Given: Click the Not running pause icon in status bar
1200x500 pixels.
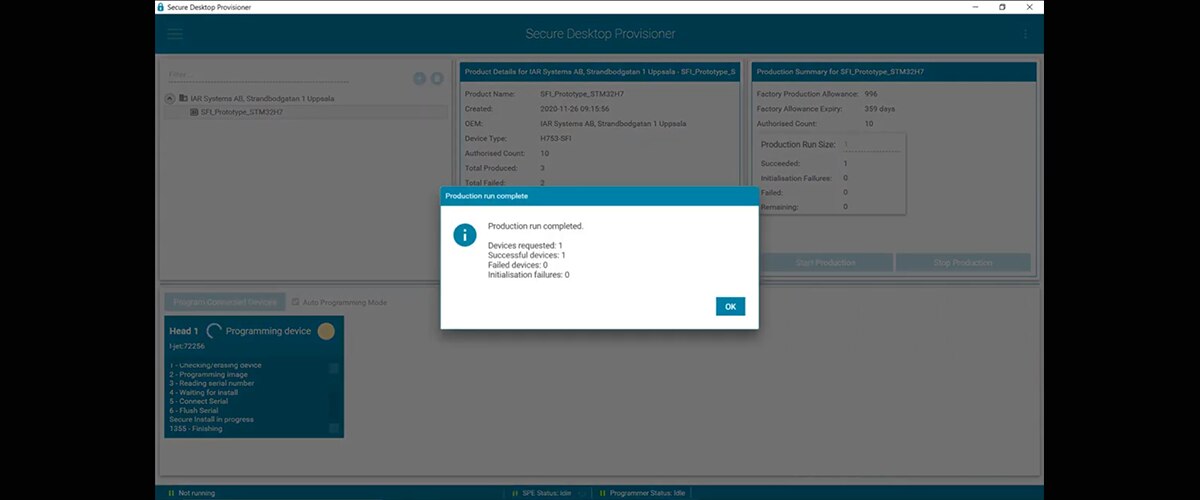Looking at the screenshot, I should 170,493.
